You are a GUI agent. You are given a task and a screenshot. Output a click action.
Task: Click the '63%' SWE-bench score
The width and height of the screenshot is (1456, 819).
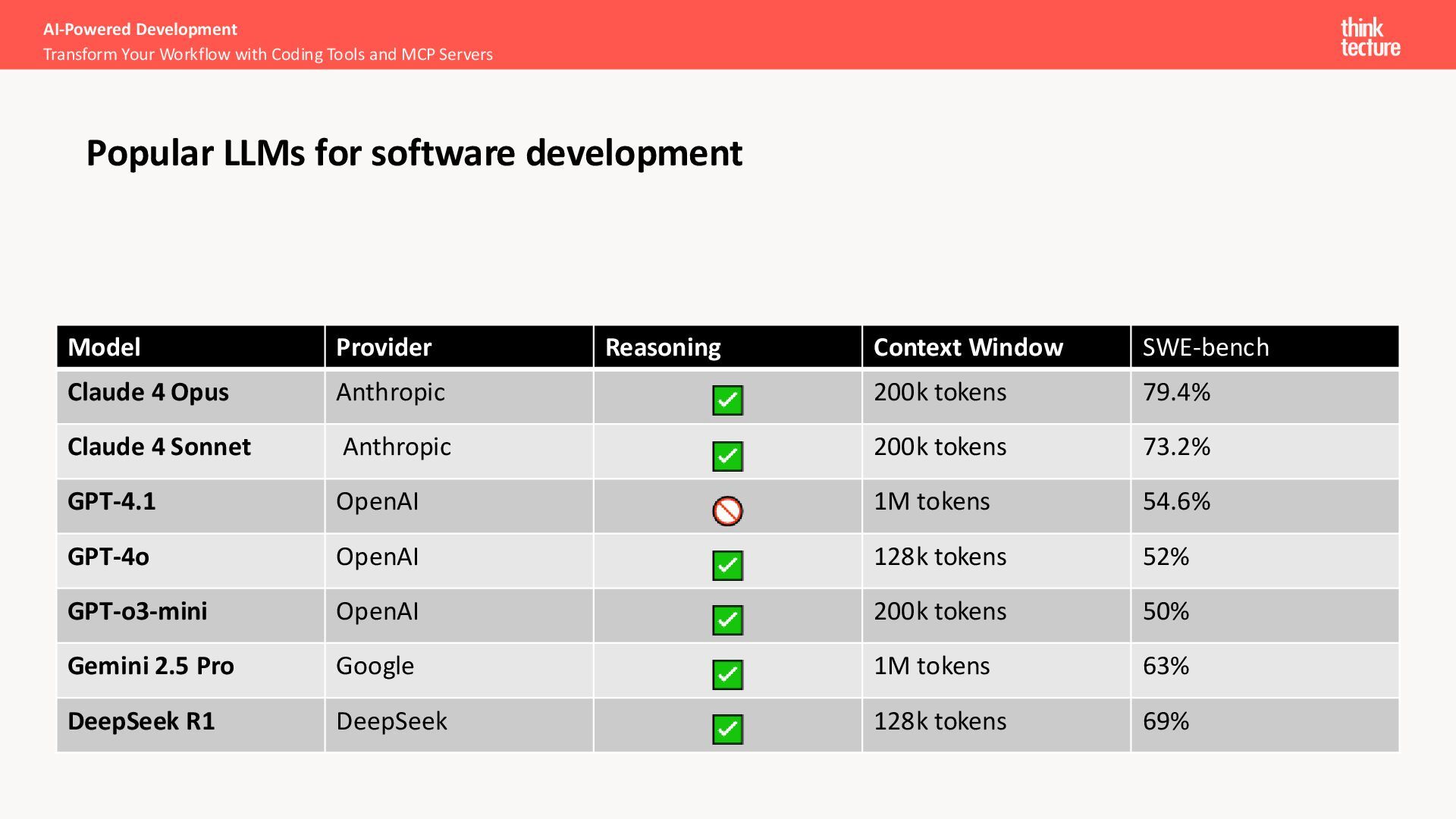(x=1166, y=666)
